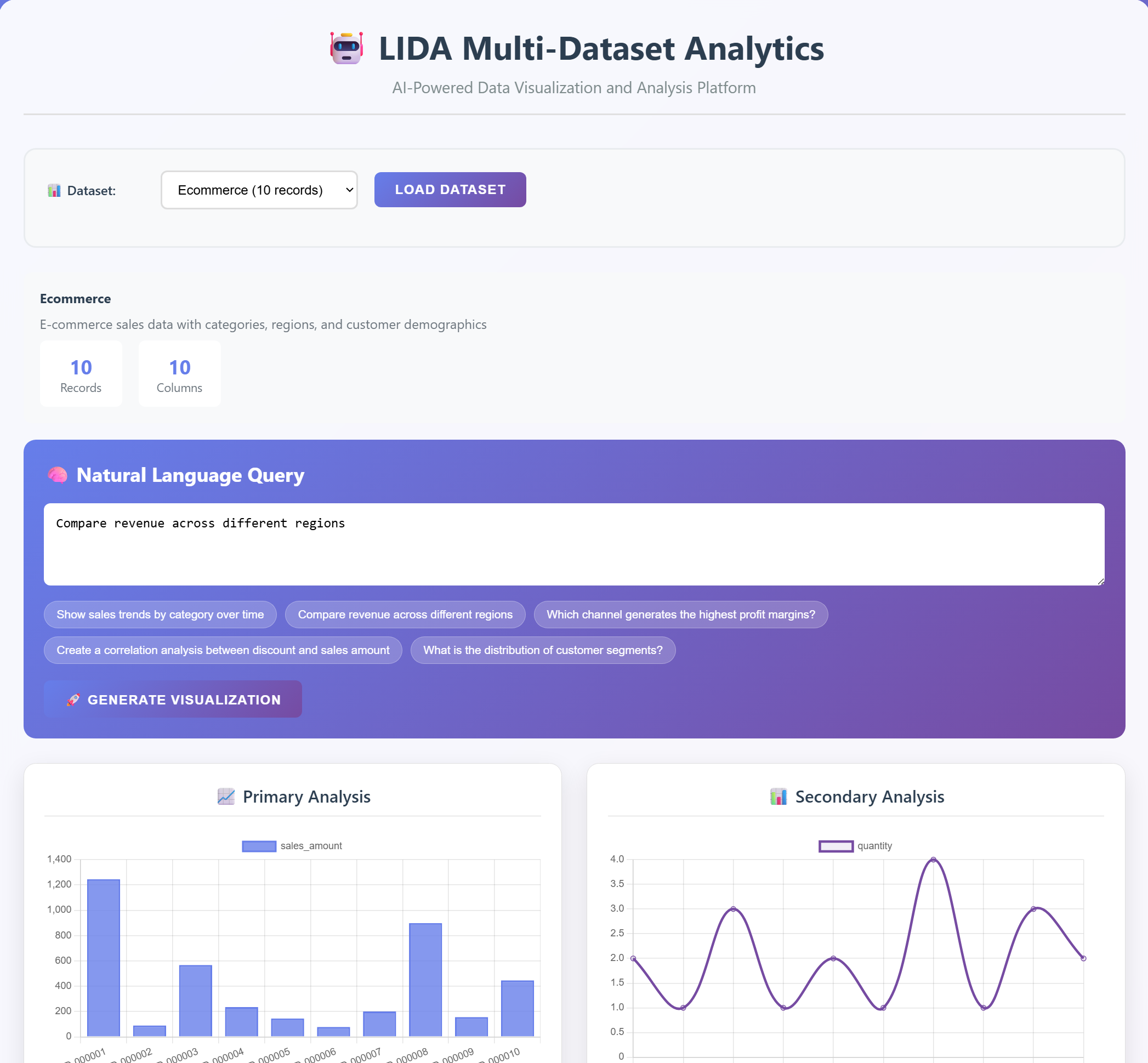Pick 'Which channel generates the highest profit margins?' chip

[680, 615]
